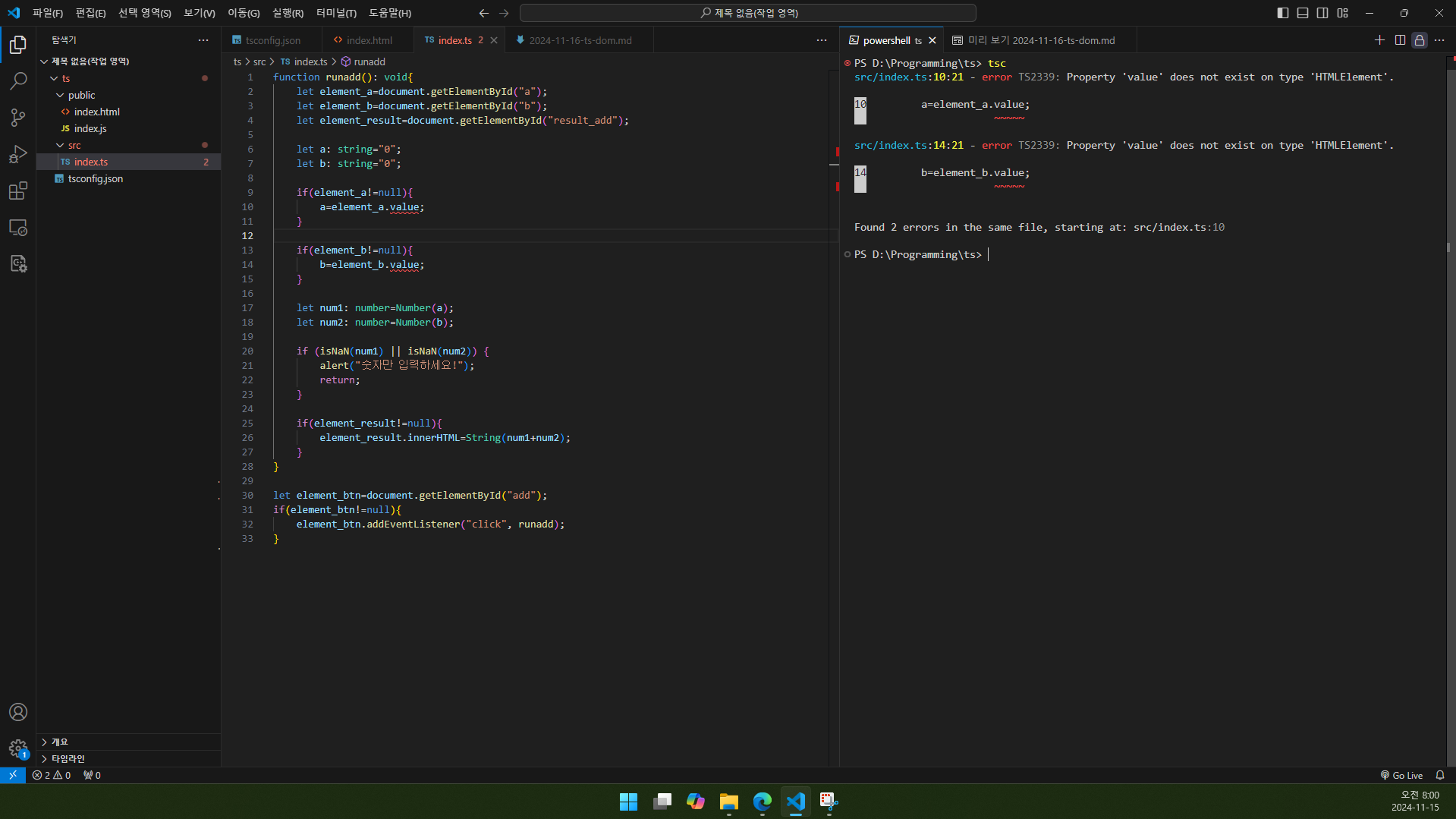Open the Help menu (도움말)
This screenshot has height=819, width=1456.
390,13
